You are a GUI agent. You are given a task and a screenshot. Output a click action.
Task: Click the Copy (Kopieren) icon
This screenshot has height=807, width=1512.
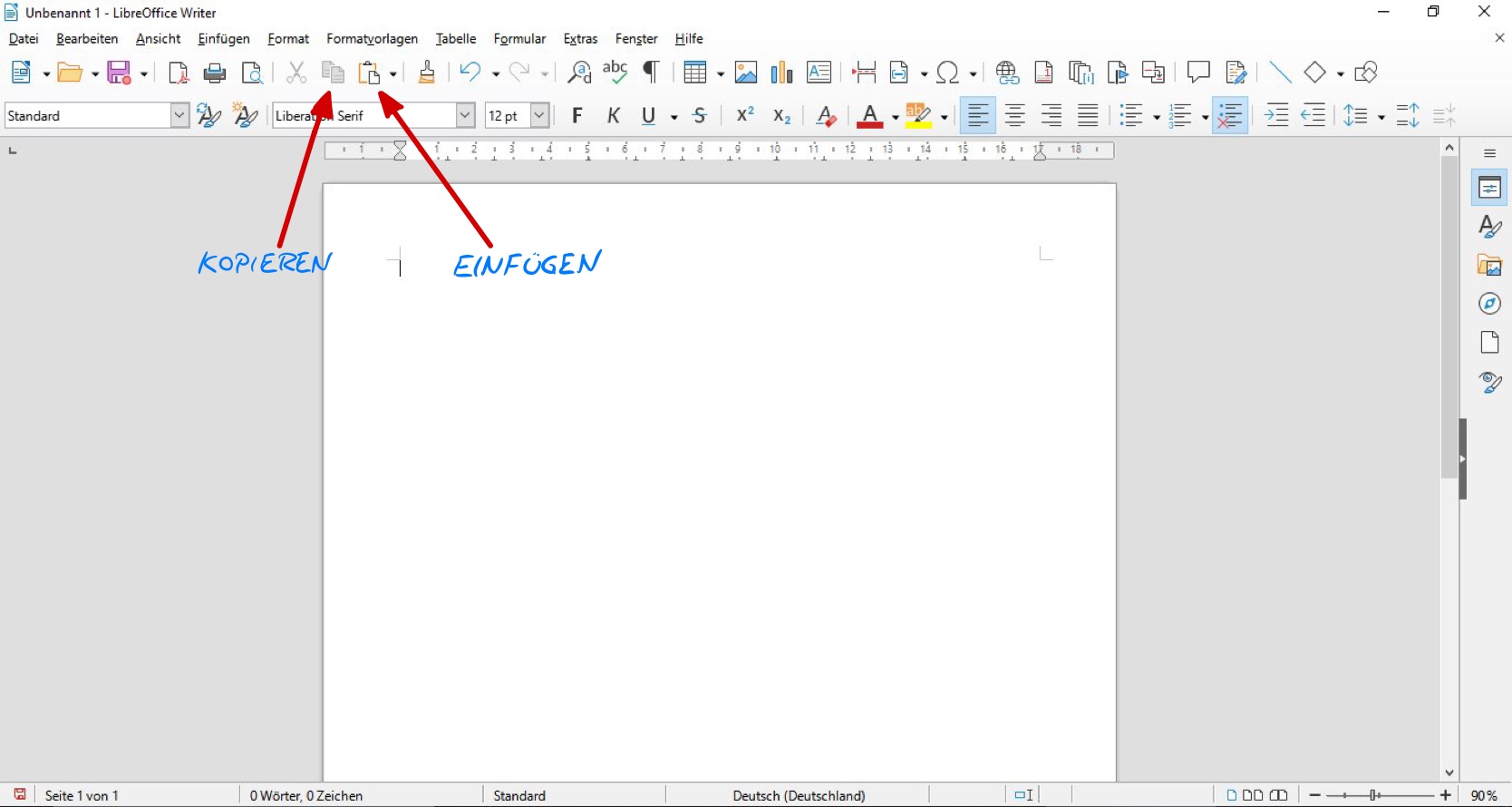coord(333,73)
